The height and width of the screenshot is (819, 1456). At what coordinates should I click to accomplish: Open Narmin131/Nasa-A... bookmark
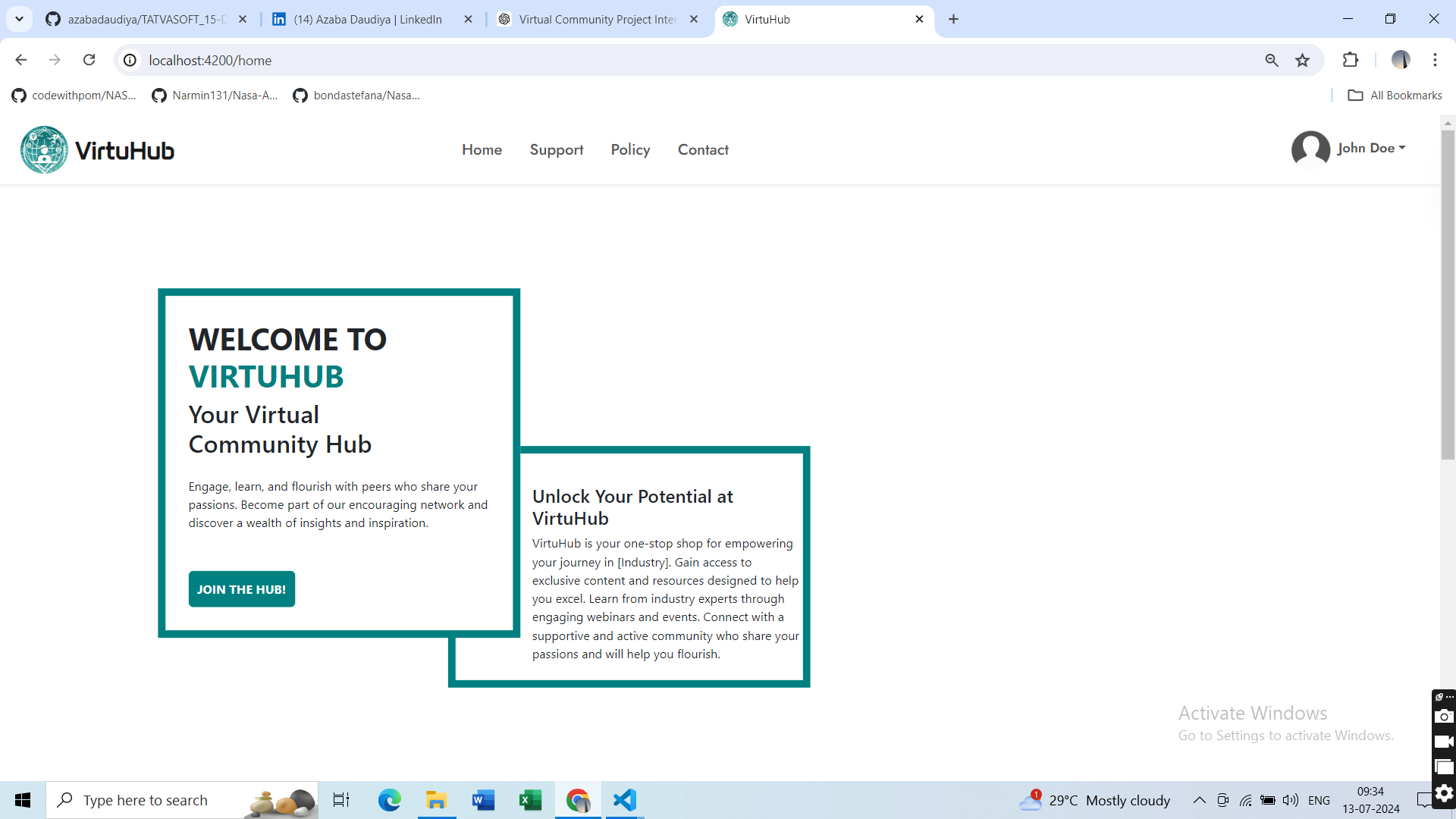coord(215,95)
